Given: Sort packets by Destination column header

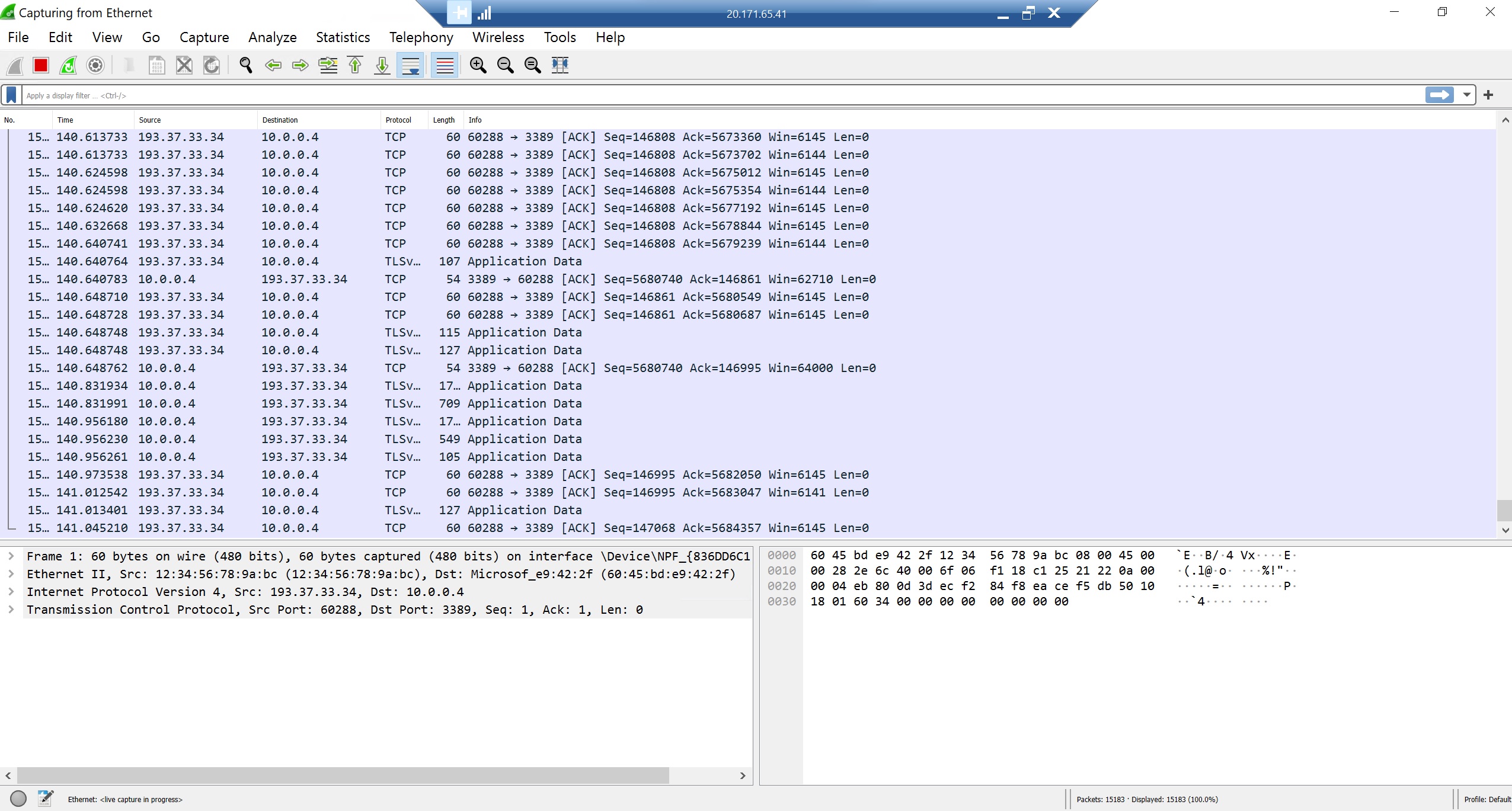Looking at the screenshot, I should 319,120.
